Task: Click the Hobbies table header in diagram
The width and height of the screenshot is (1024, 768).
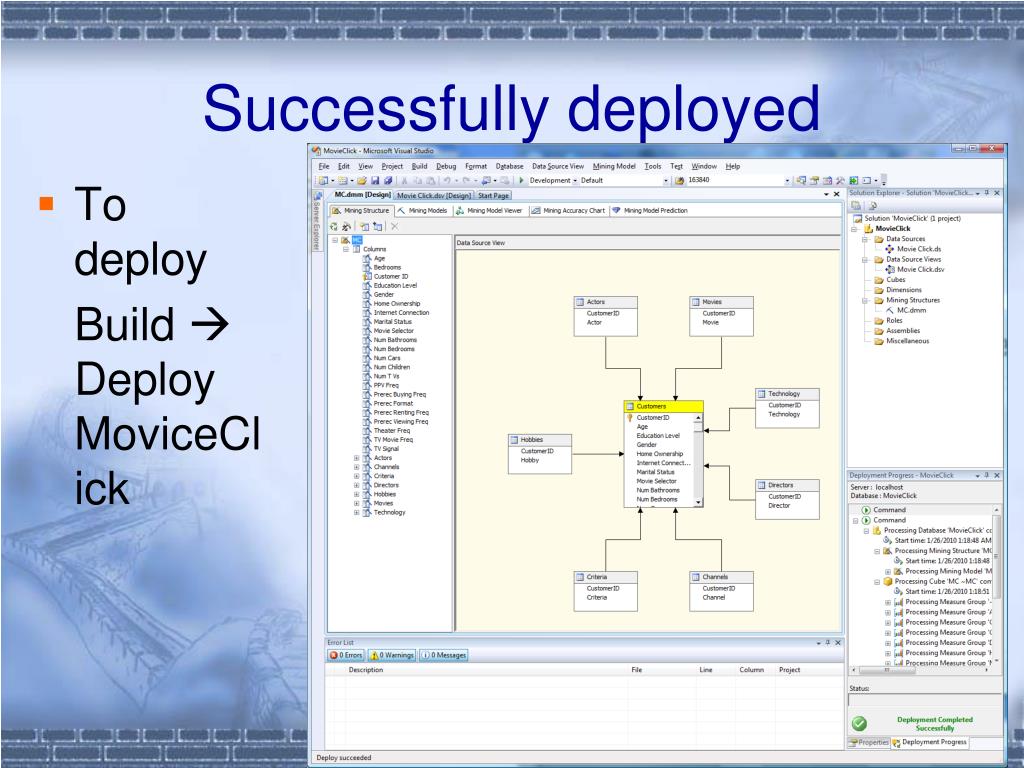Action: pyautogui.click(x=539, y=440)
